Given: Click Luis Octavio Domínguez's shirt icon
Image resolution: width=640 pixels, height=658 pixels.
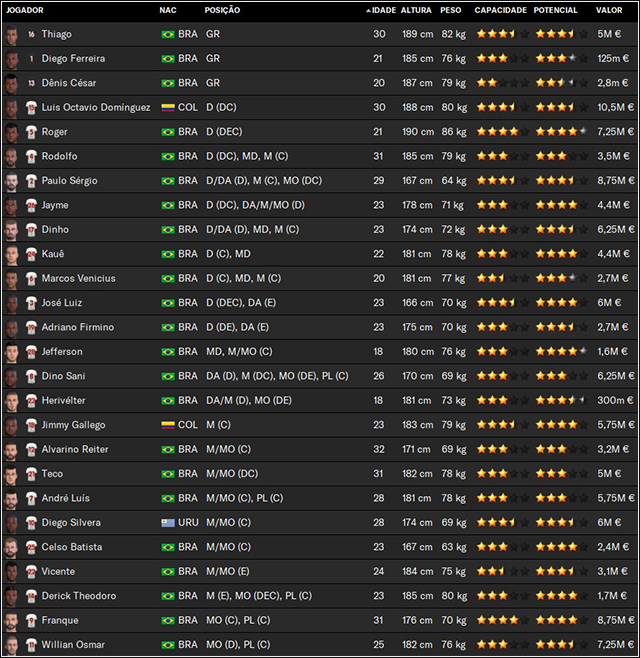Looking at the screenshot, I should click(31, 107).
